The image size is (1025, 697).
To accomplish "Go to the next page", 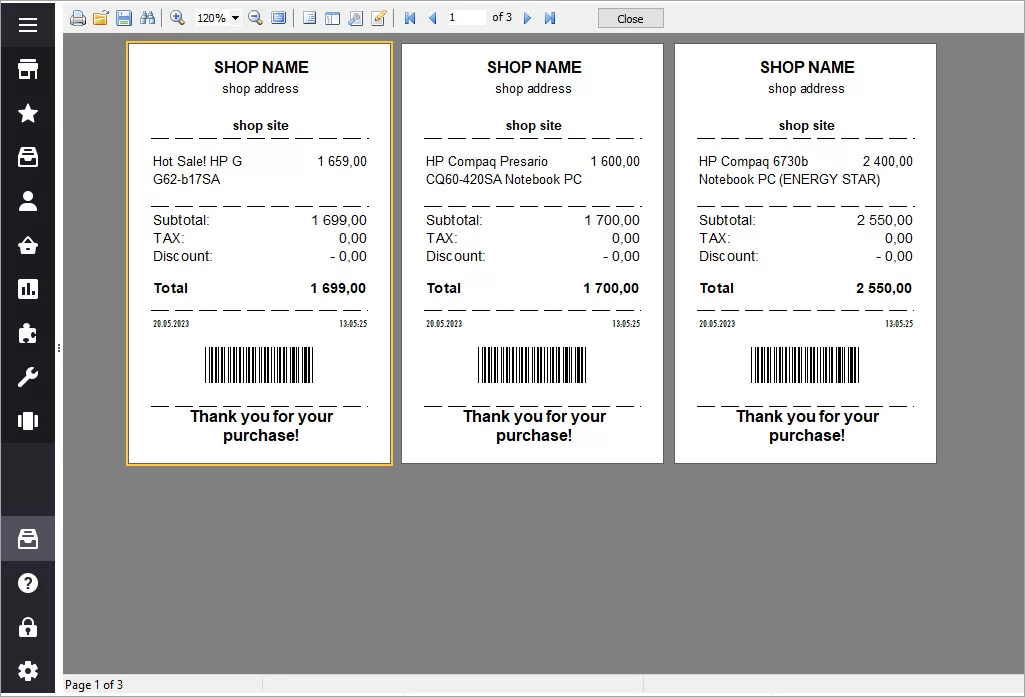I will point(528,18).
